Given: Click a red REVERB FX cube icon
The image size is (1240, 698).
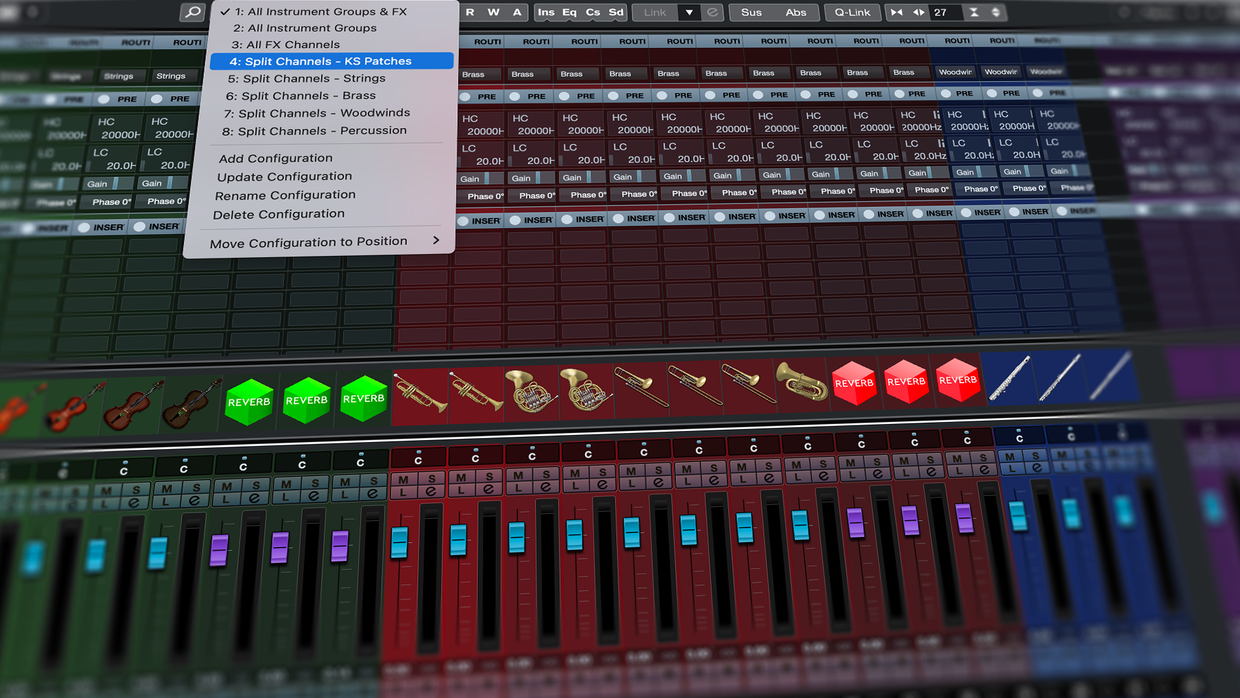Looking at the screenshot, I should [x=854, y=383].
